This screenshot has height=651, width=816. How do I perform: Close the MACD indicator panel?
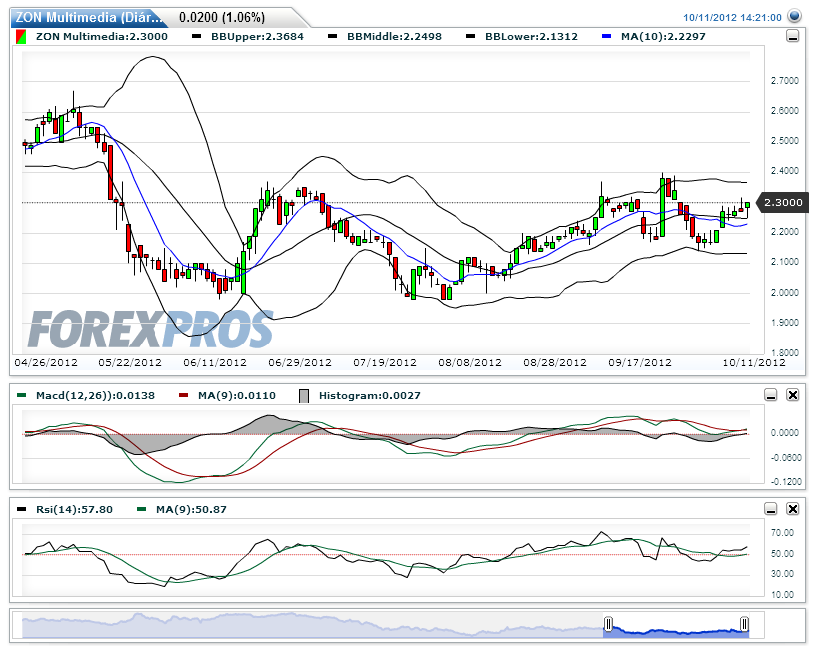click(792, 395)
